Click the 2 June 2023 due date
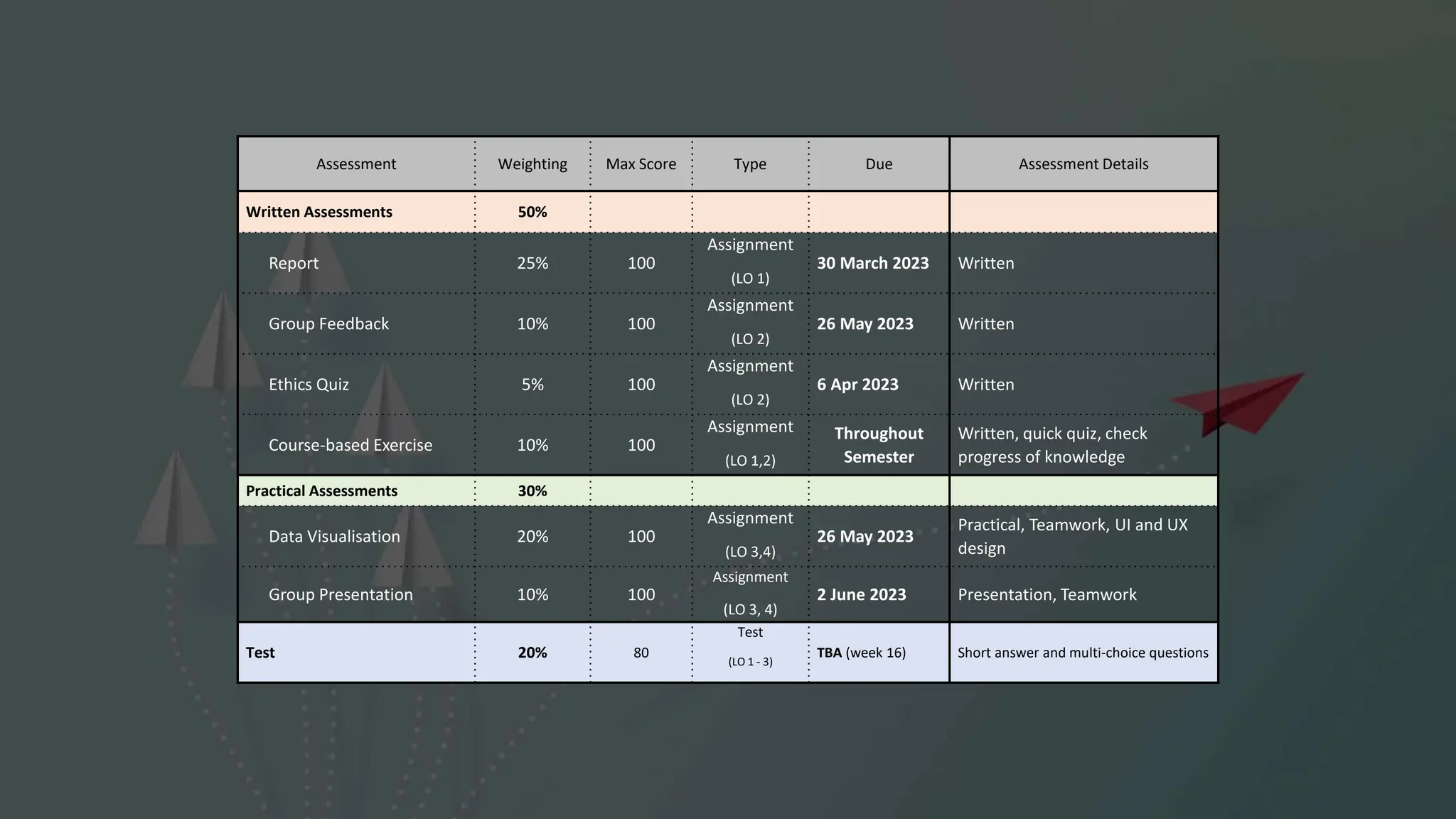 click(861, 595)
